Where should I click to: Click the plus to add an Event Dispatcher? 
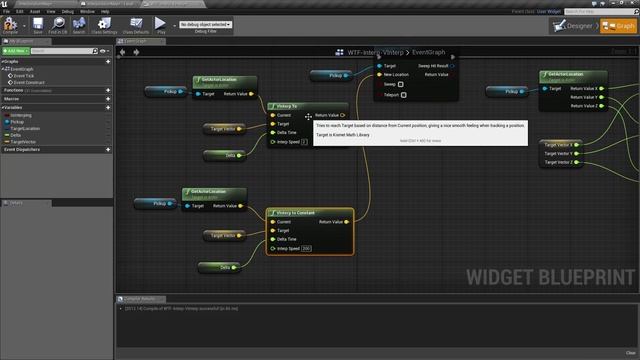pyautogui.click(x=108, y=150)
